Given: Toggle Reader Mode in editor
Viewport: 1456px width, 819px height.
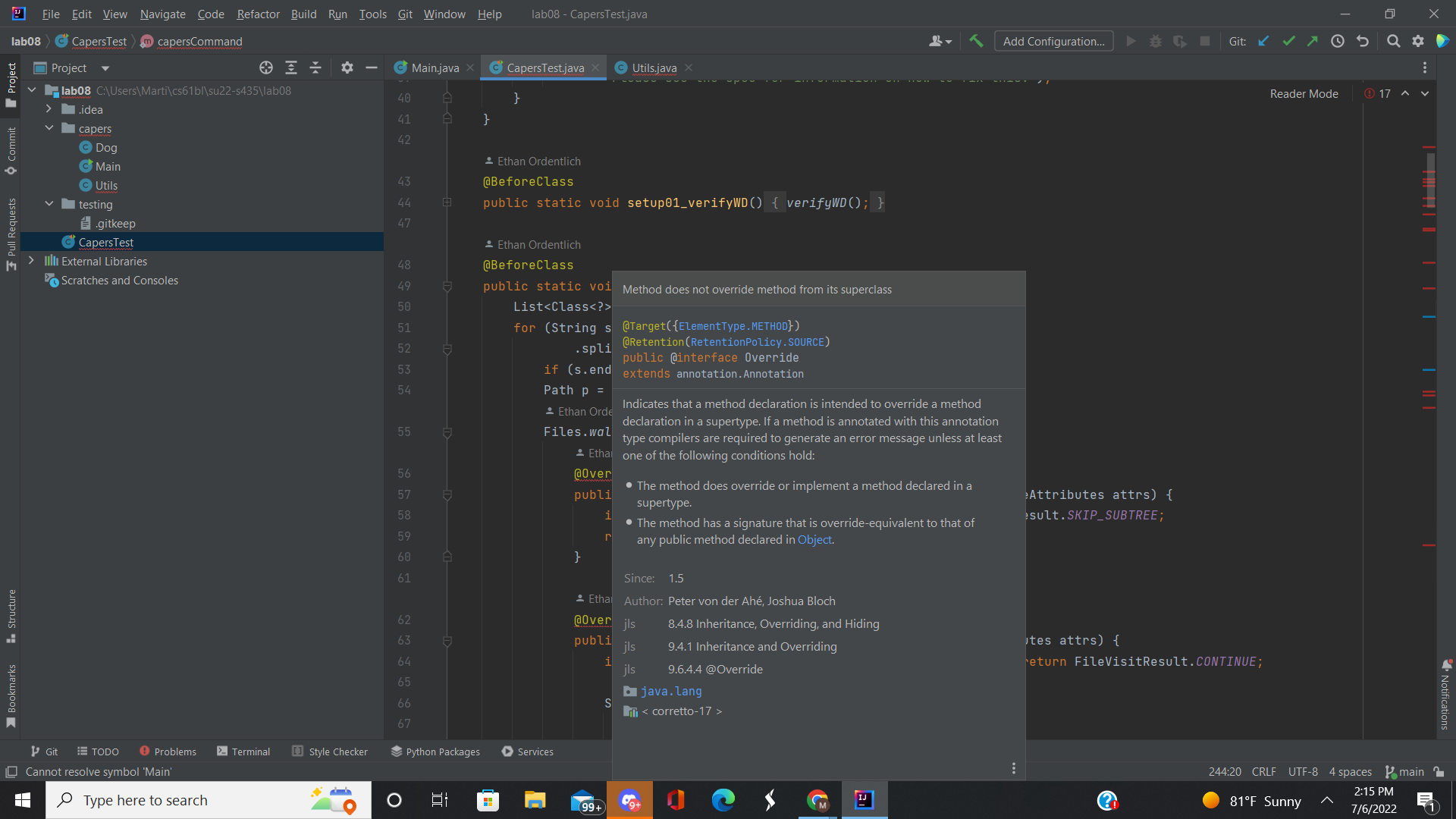Looking at the screenshot, I should [1304, 94].
